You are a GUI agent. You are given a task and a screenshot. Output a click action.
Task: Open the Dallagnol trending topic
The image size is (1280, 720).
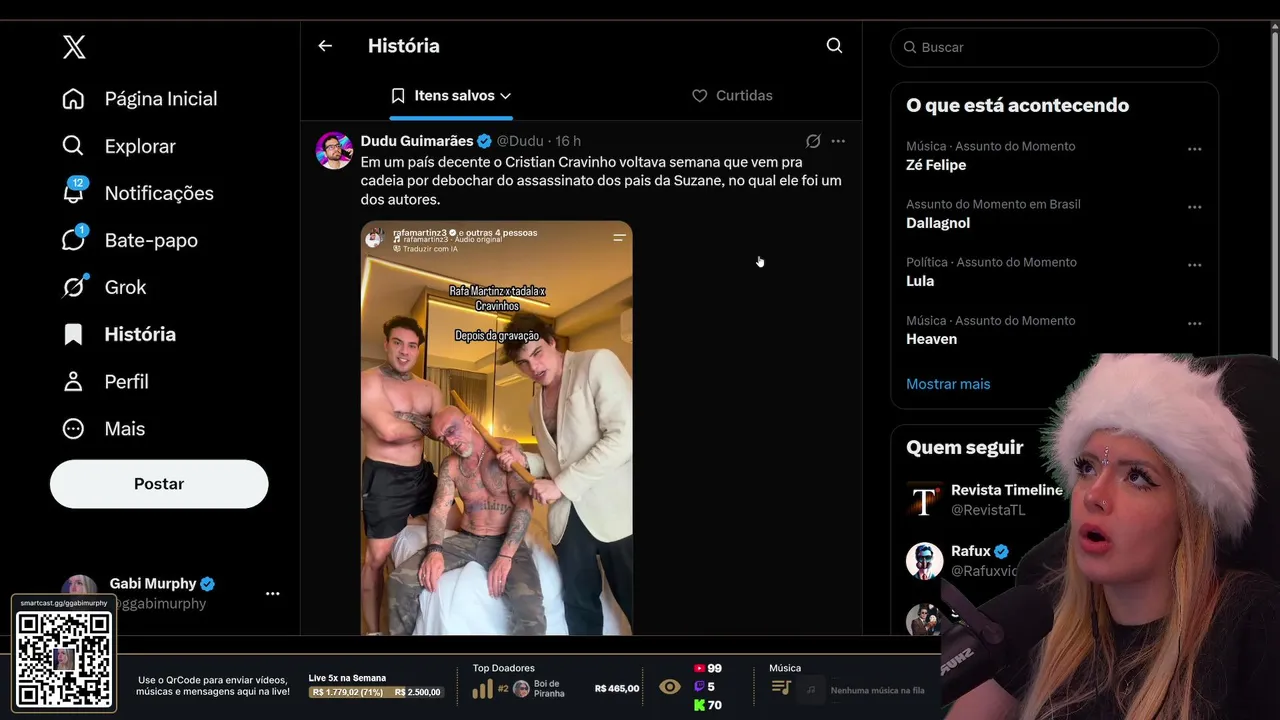[x=938, y=223]
